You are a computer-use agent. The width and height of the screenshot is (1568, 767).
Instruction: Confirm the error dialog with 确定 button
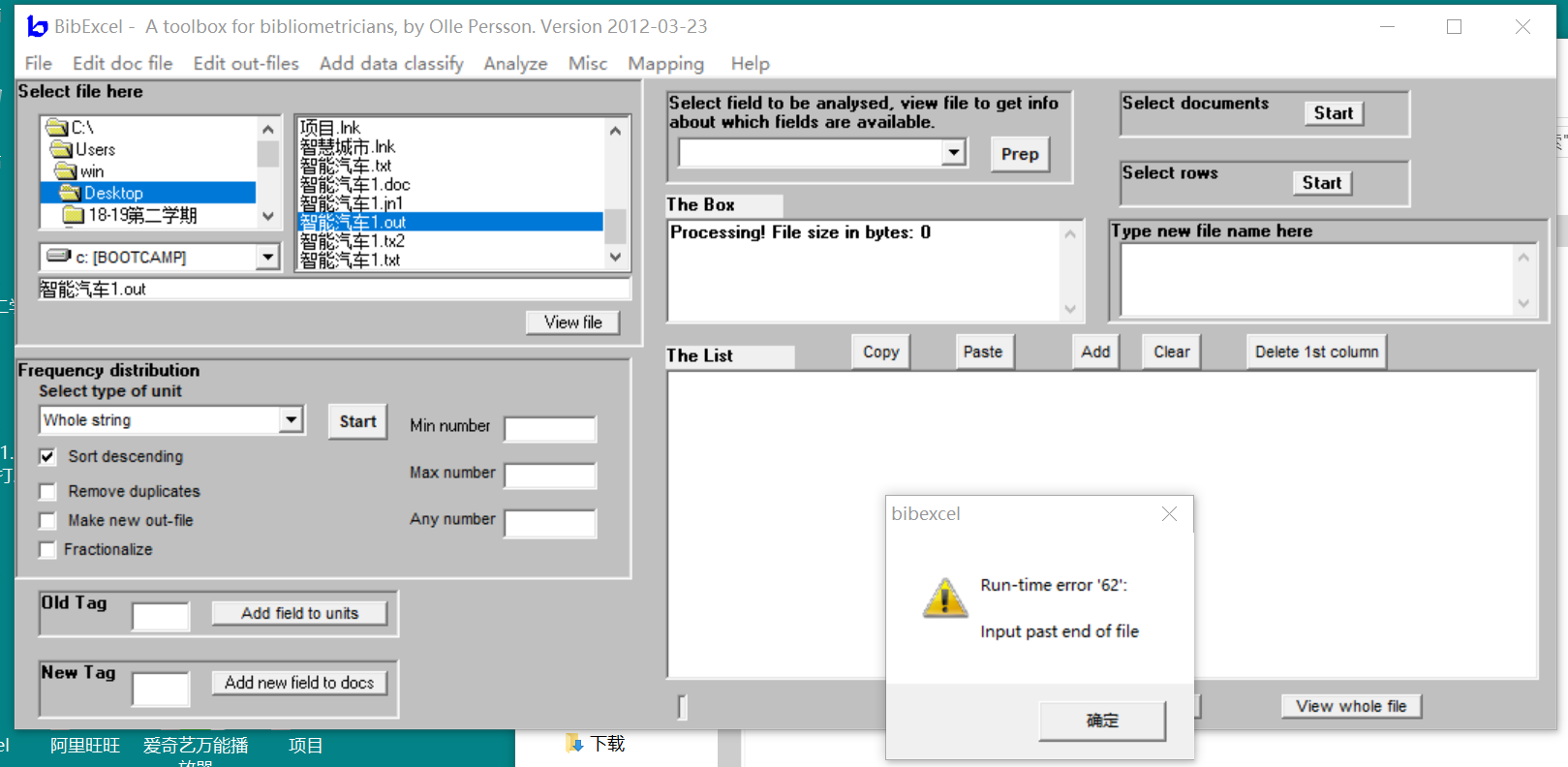(x=1102, y=721)
